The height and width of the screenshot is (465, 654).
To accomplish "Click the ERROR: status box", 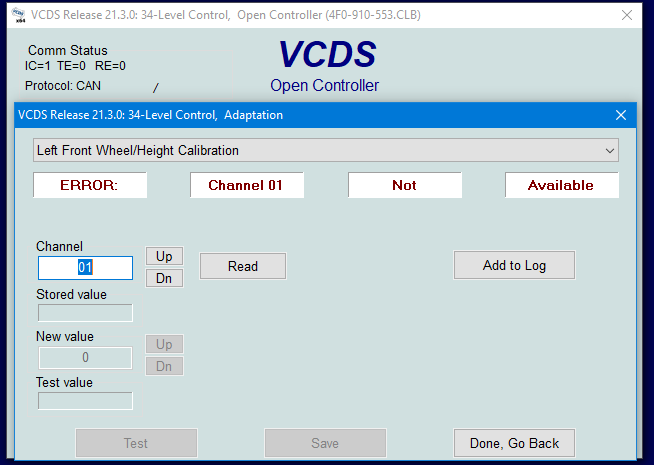I will [x=90, y=185].
